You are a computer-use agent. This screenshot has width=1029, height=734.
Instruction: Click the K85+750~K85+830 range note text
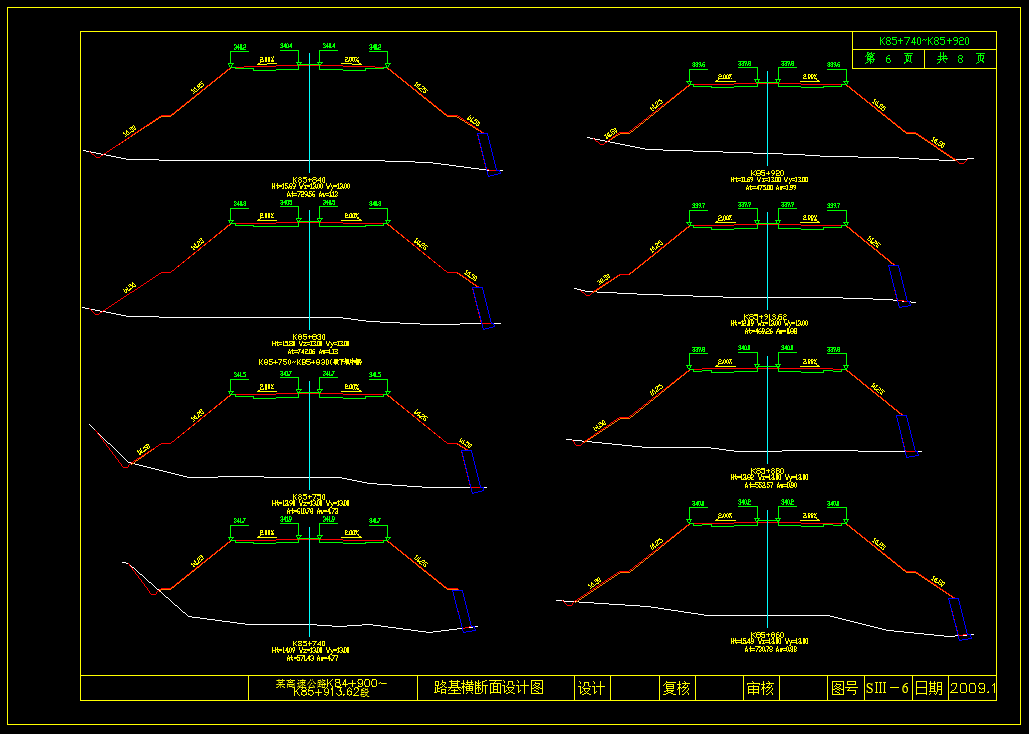coord(309,362)
